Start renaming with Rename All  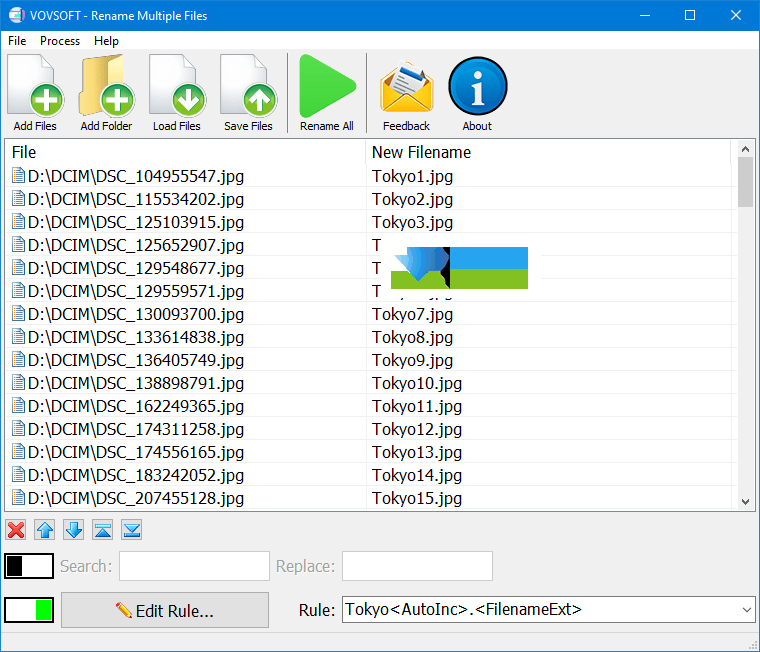pos(327,93)
